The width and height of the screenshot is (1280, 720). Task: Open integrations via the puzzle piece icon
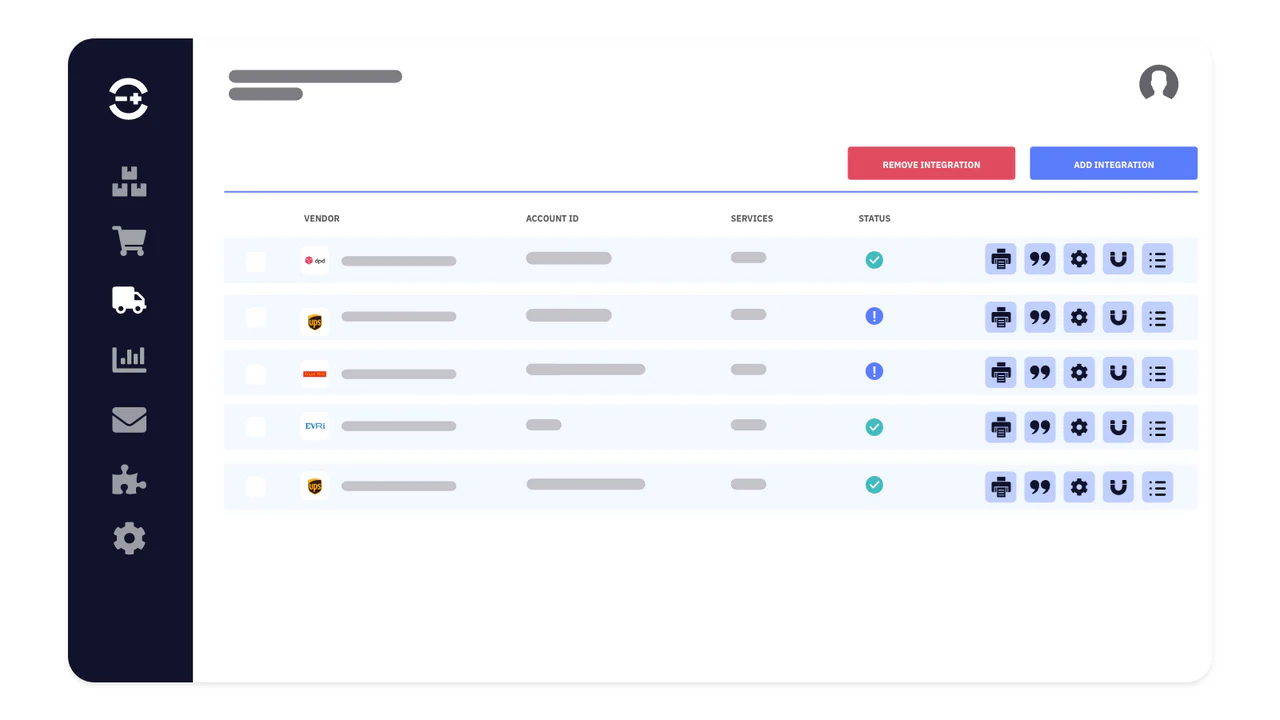(128, 479)
